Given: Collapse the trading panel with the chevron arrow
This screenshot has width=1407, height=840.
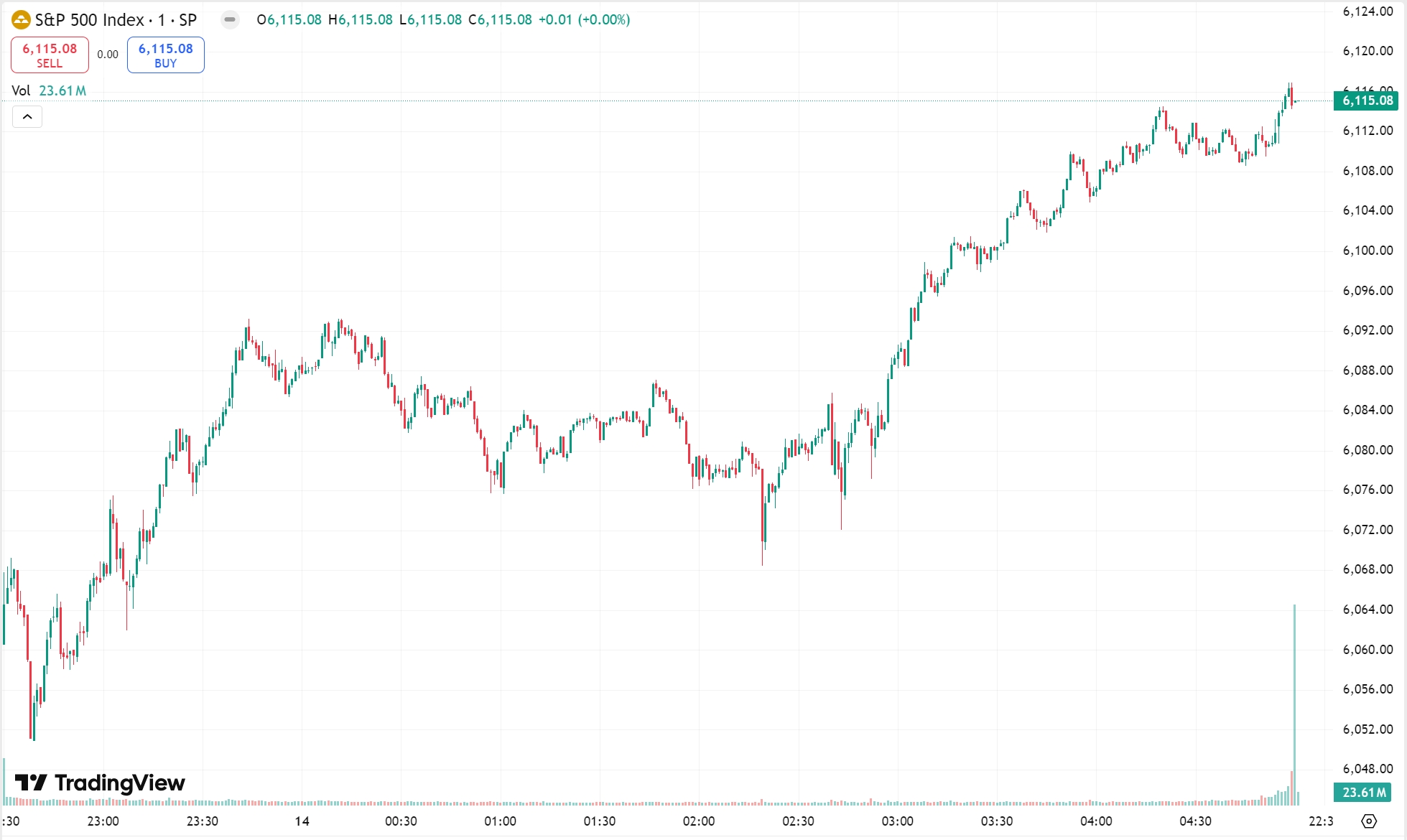Looking at the screenshot, I should [27, 116].
